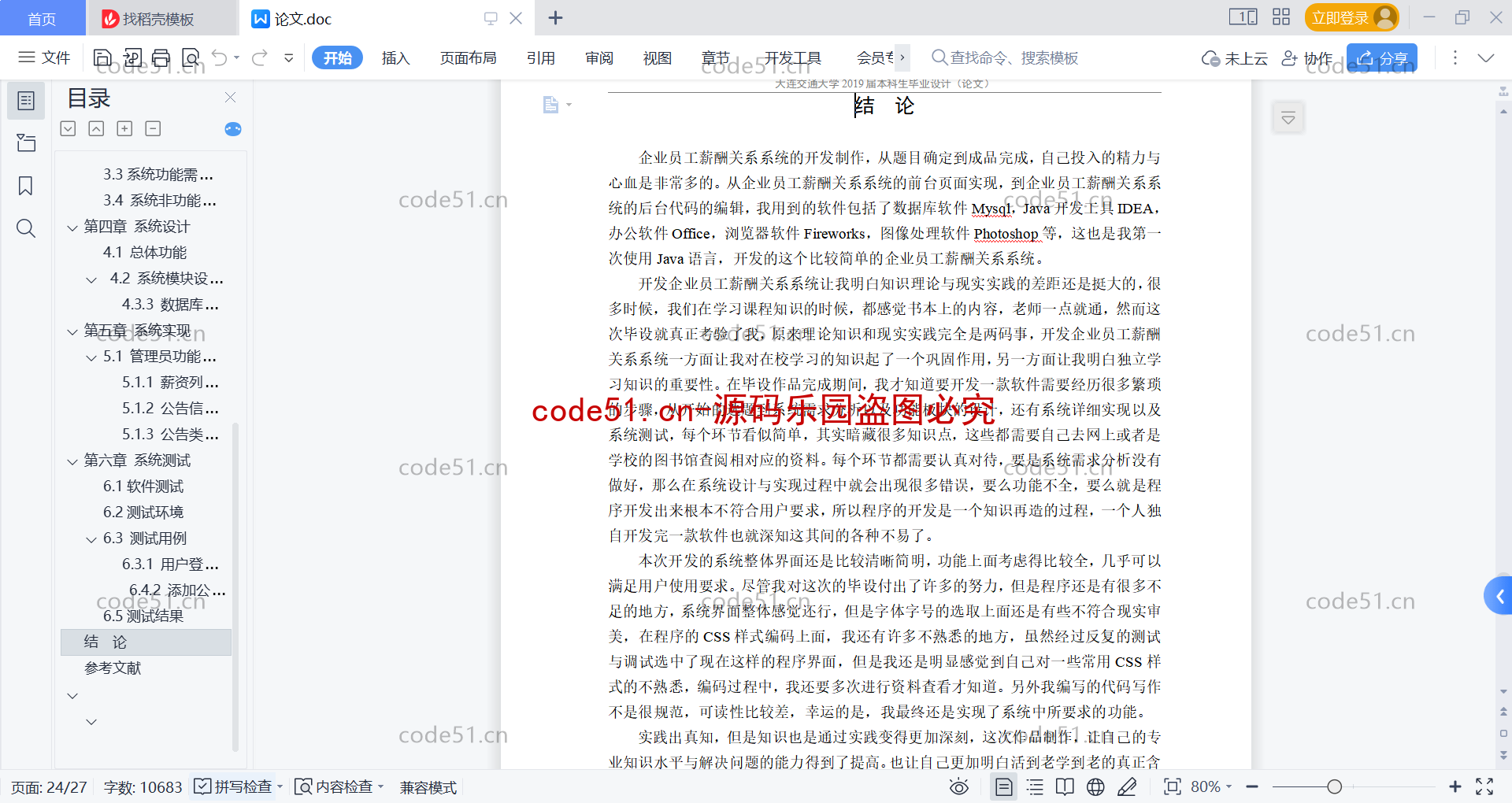This screenshot has width=1512, height=803.
Task: Click the zoom in plus button
Action: (1455, 786)
